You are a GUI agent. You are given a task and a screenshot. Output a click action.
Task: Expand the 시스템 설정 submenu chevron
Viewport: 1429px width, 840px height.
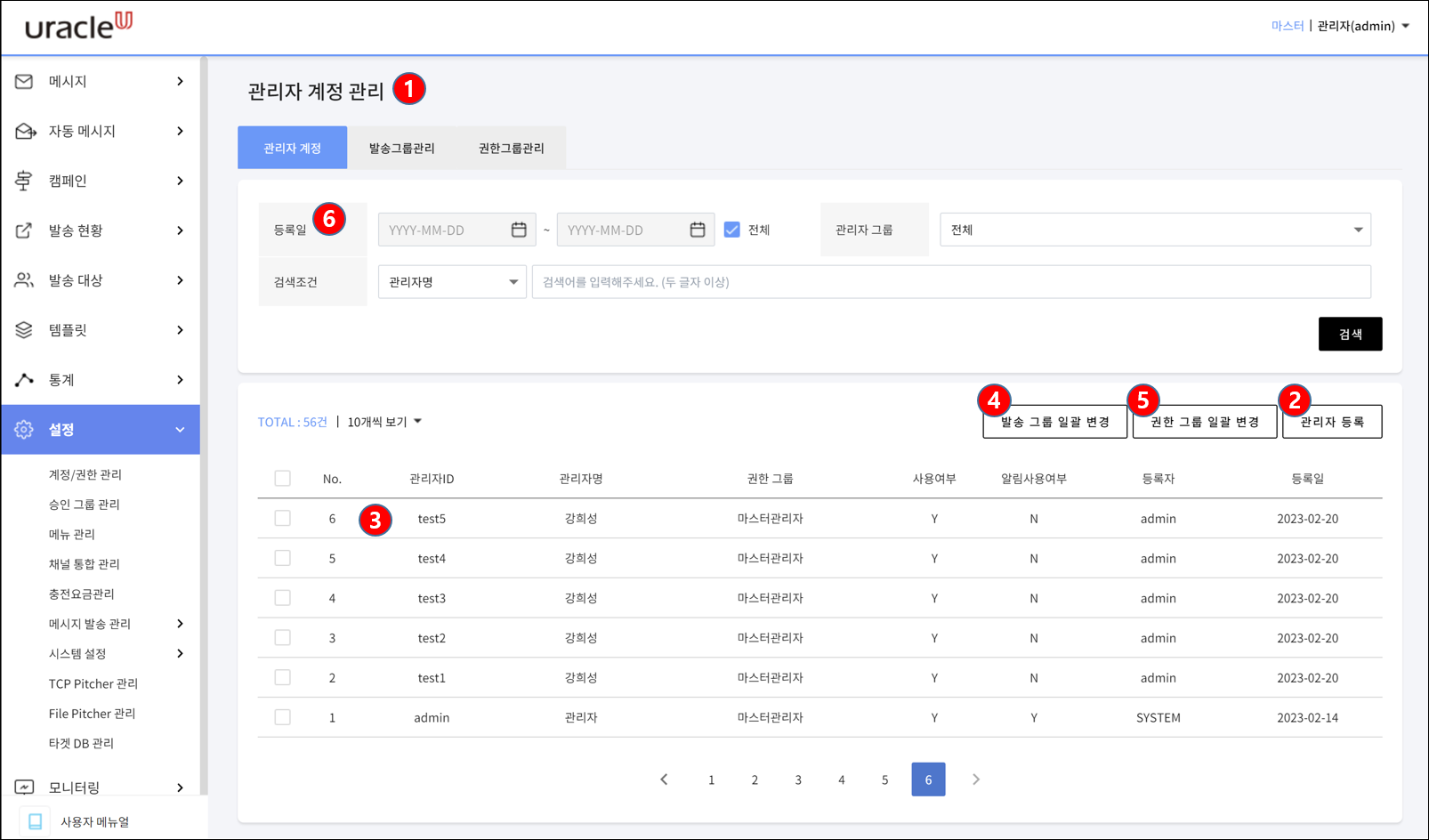point(181,654)
